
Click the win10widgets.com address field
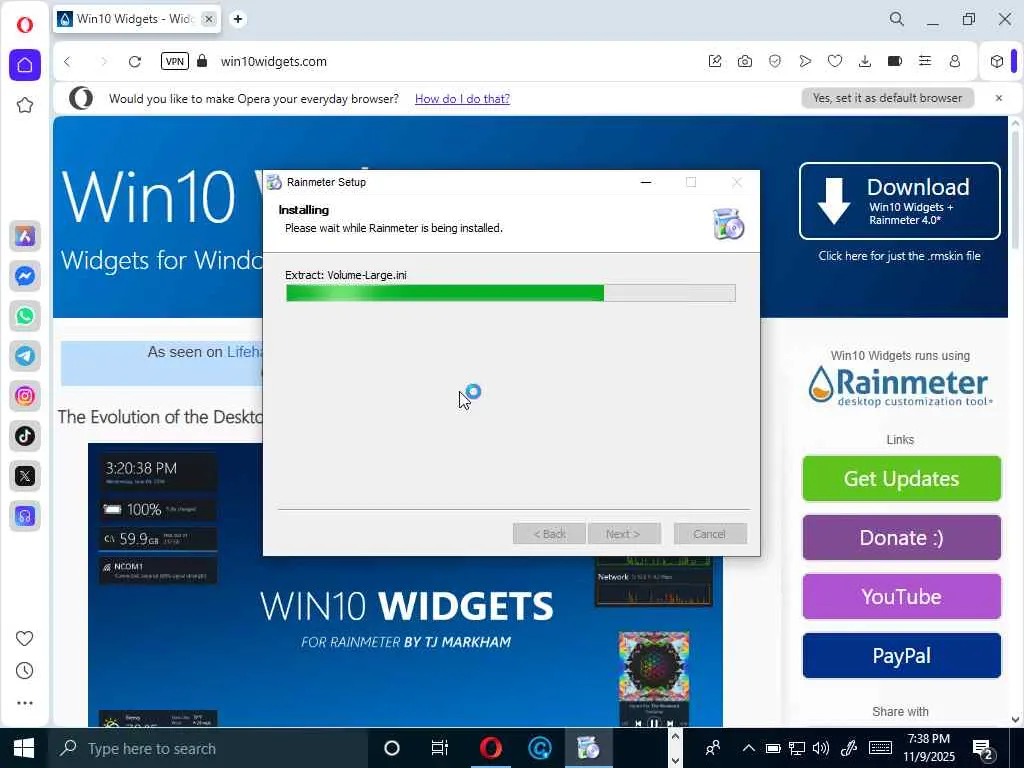tap(274, 61)
